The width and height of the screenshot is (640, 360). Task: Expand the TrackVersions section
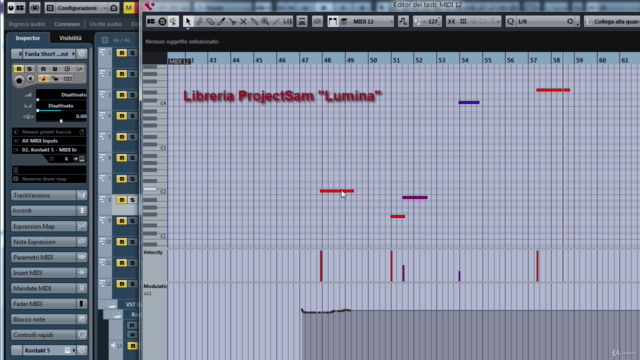click(49, 196)
